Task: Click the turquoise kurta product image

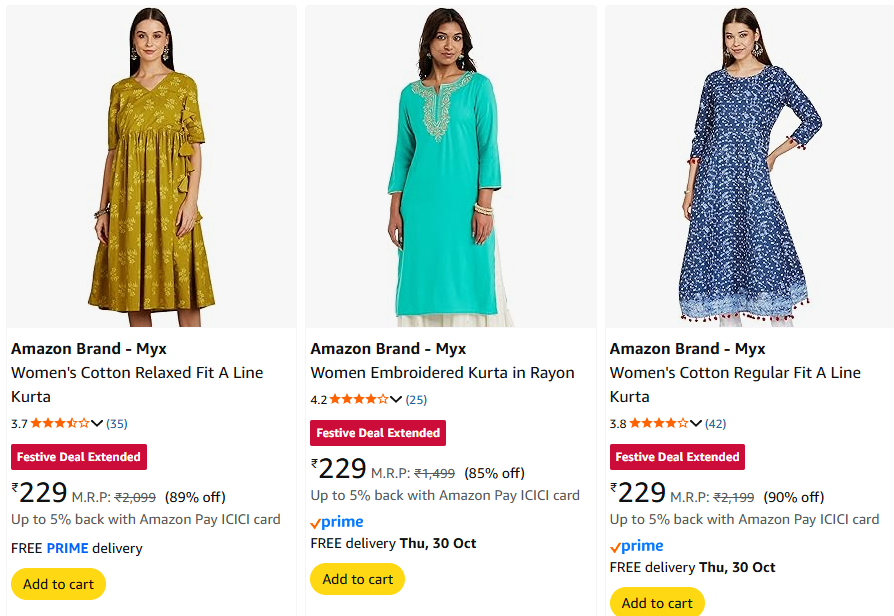Action: pyautogui.click(x=450, y=166)
